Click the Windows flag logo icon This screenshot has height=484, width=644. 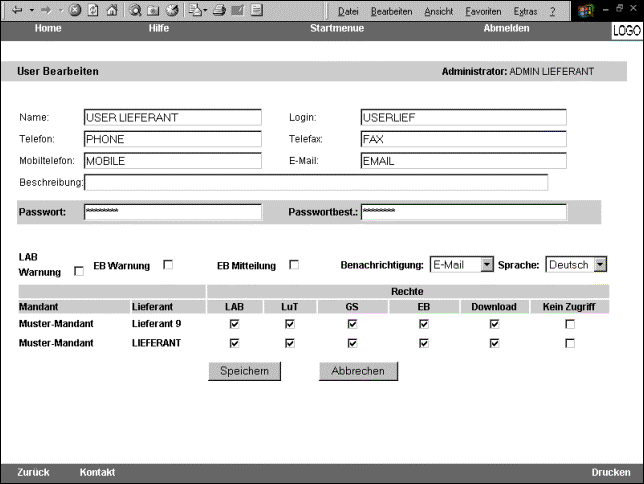pyautogui.click(x=586, y=11)
